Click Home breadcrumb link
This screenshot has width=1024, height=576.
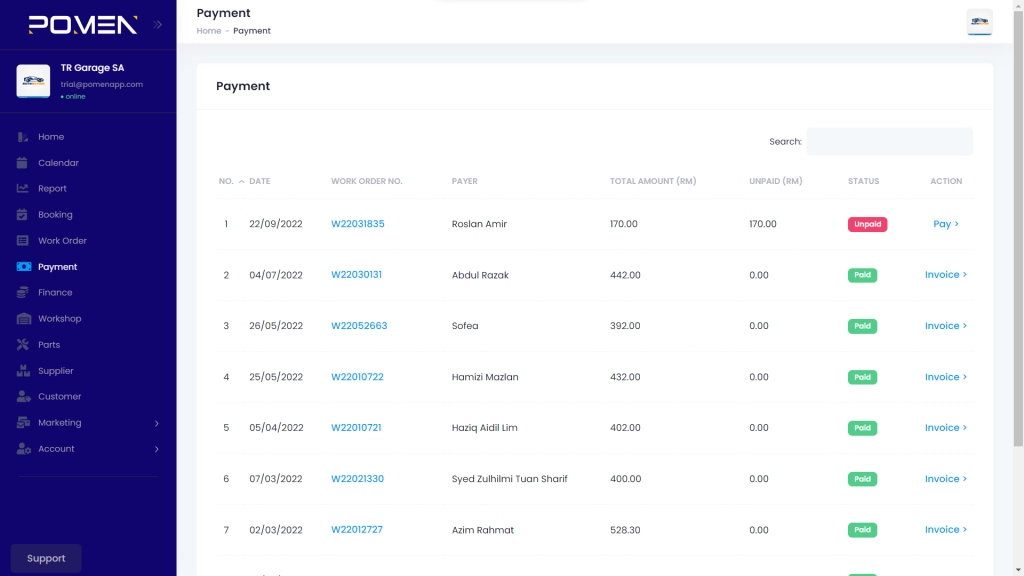pos(209,31)
